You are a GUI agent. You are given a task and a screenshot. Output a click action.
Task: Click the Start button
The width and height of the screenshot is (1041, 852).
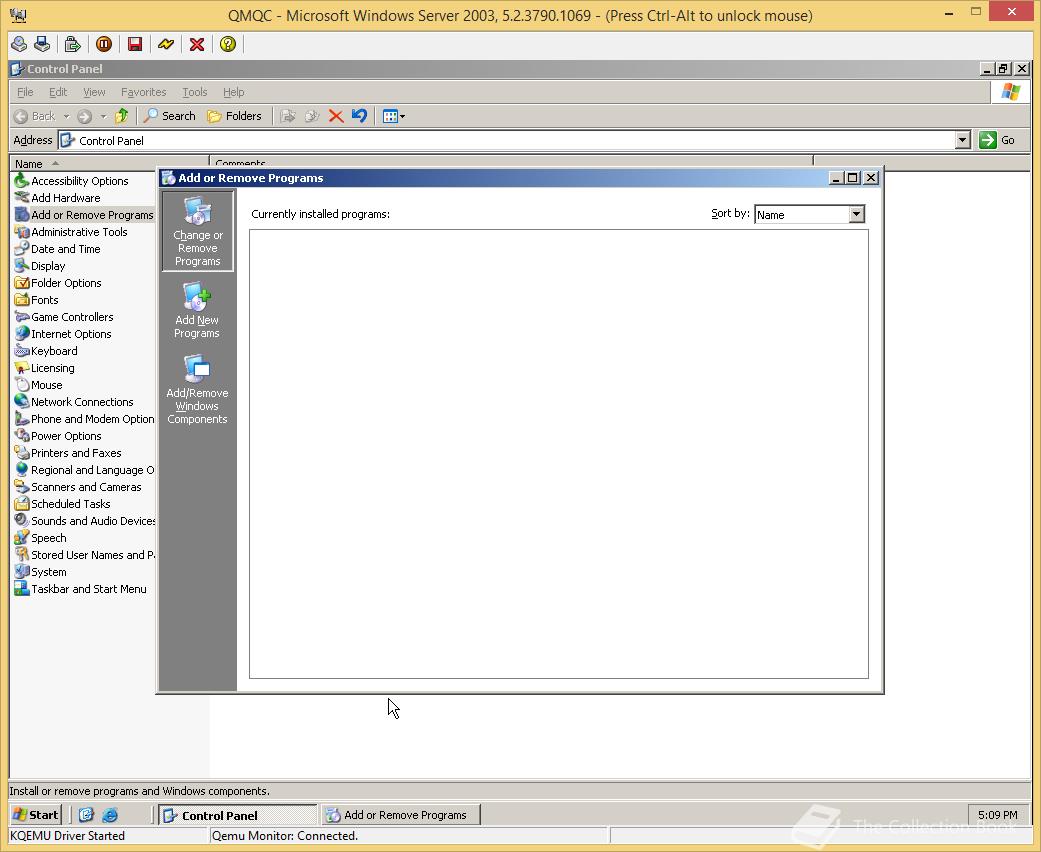tap(37, 815)
